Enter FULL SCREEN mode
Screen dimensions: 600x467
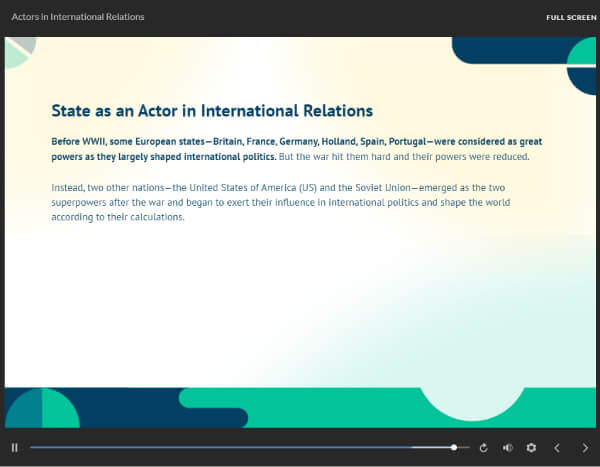[571, 18]
